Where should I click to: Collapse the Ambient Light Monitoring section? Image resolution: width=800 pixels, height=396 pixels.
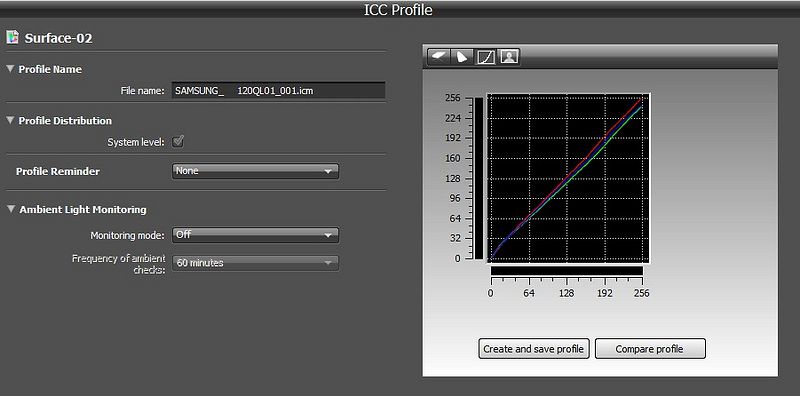click(x=10, y=209)
